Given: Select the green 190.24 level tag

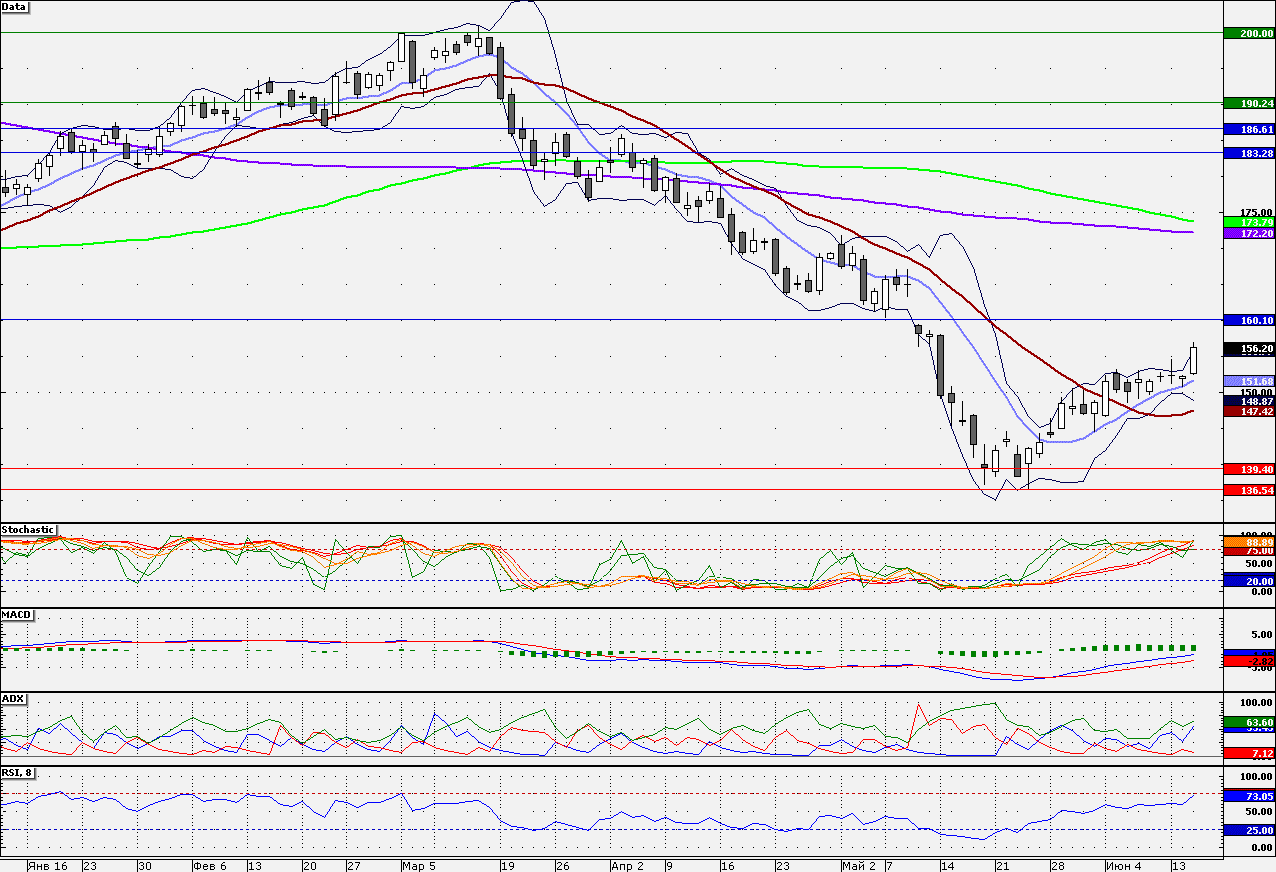Looking at the screenshot, I should [1250, 103].
